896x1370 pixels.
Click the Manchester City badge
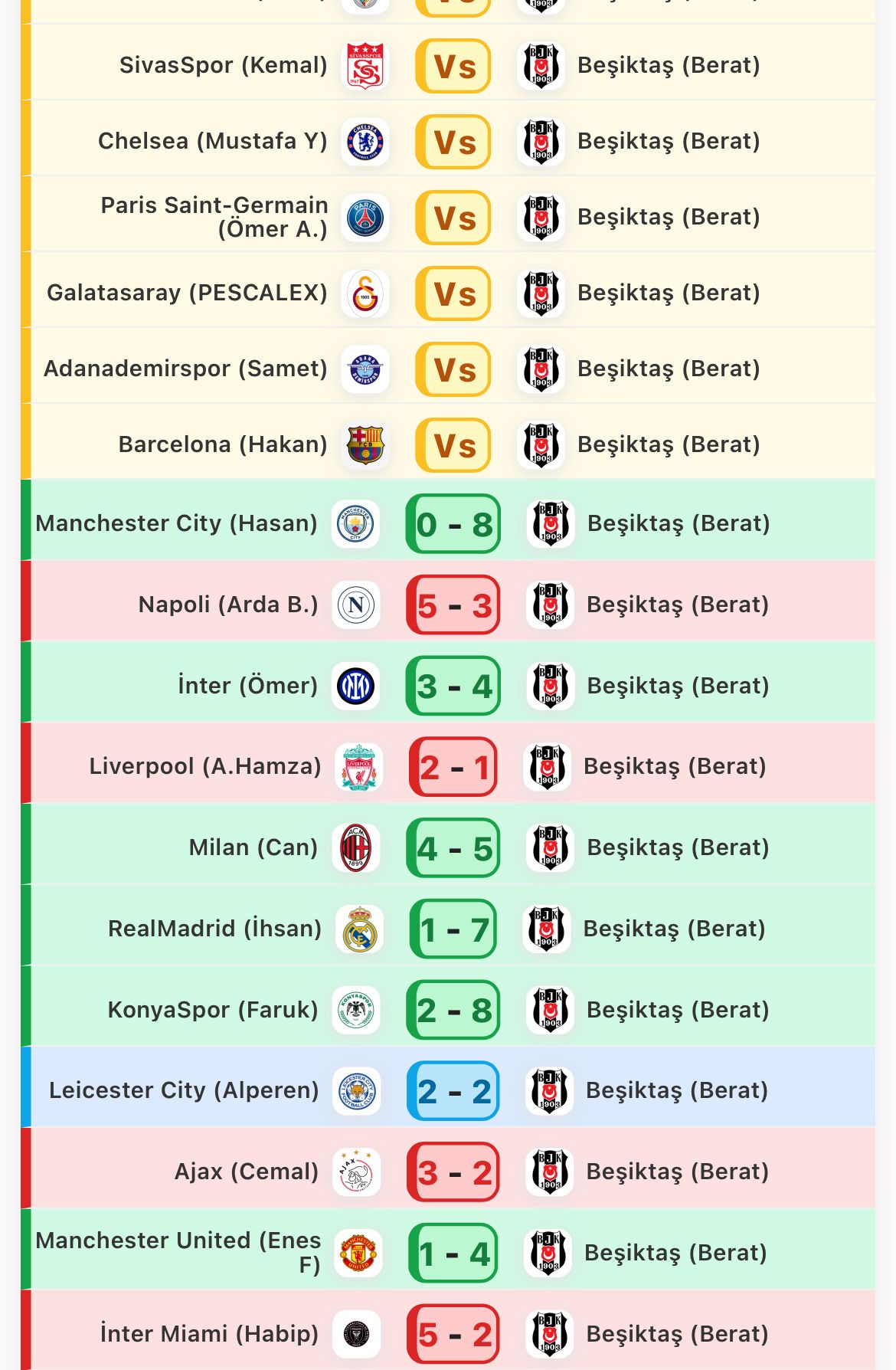coord(355,525)
